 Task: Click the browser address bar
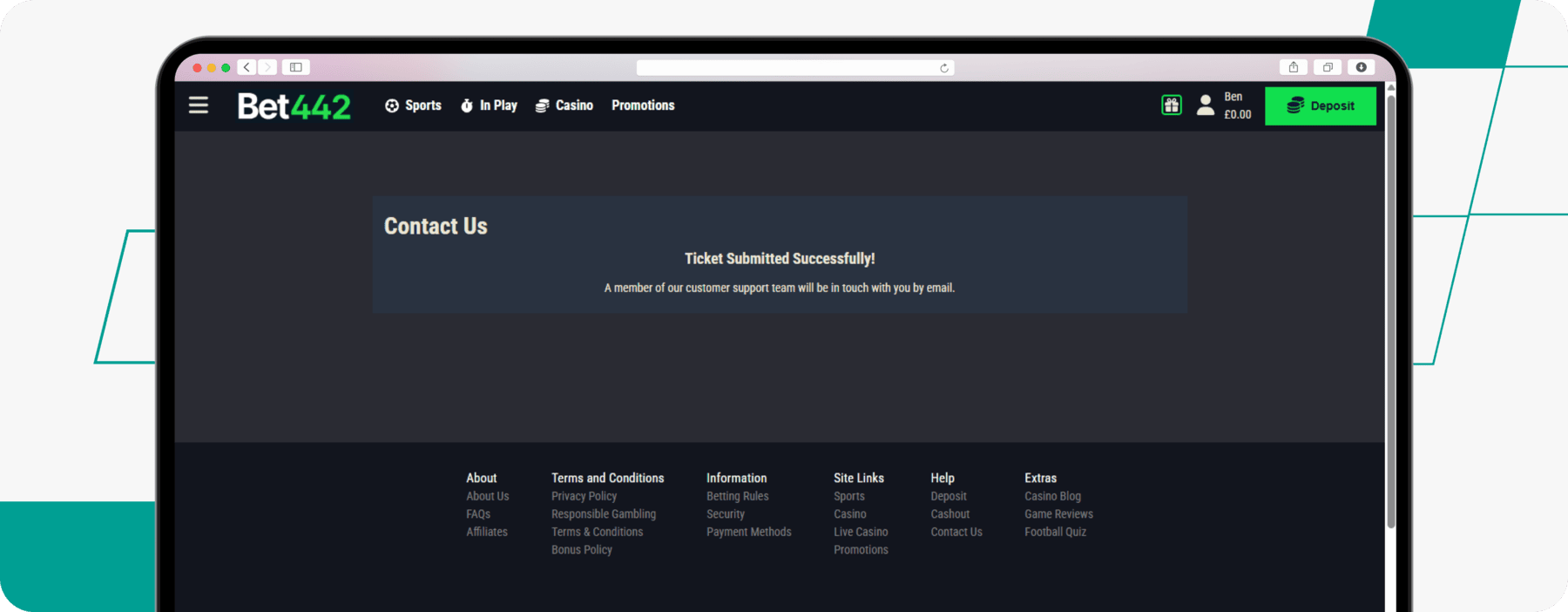tap(795, 68)
